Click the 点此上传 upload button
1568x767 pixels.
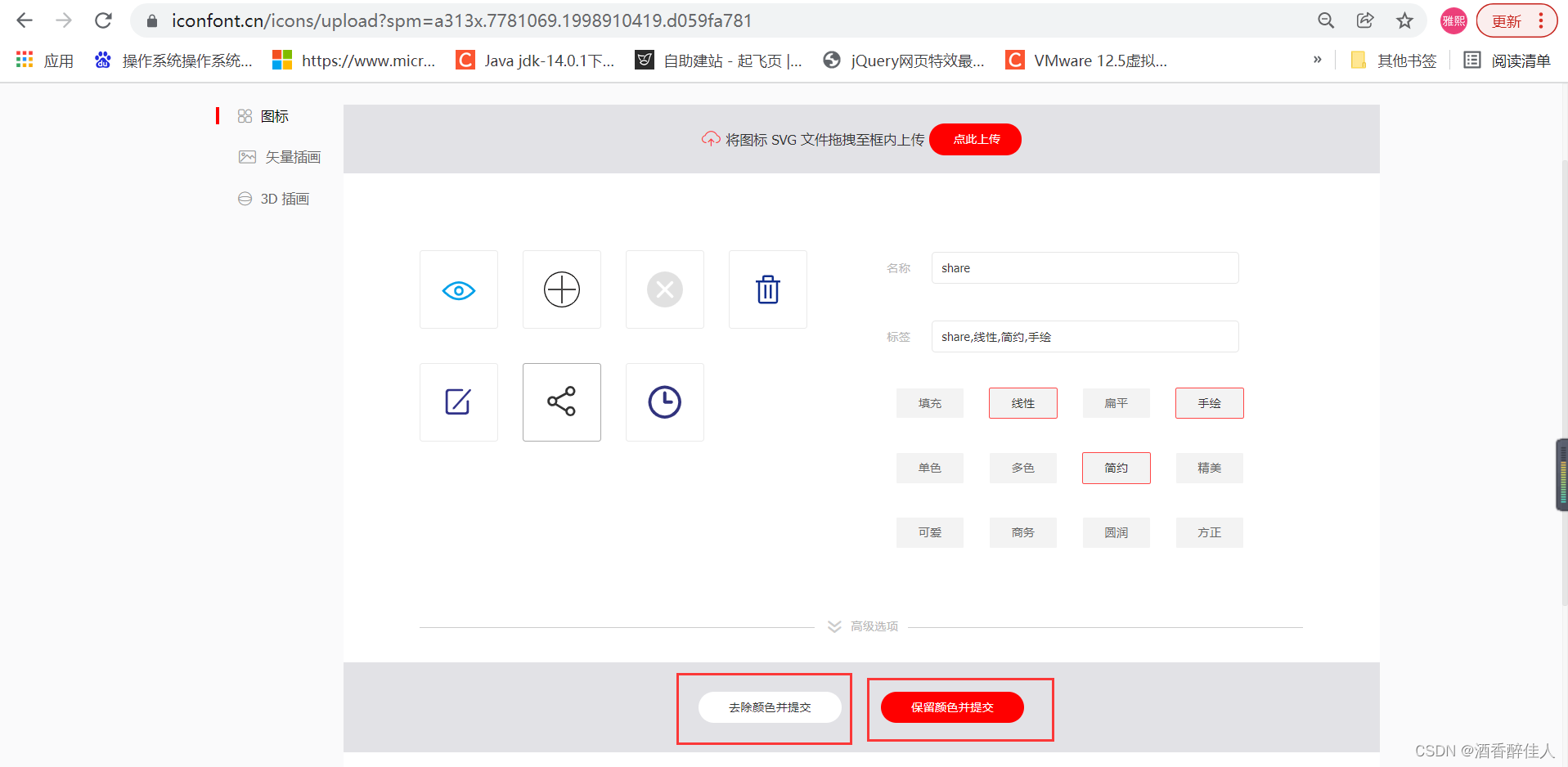pyautogui.click(x=975, y=139)
